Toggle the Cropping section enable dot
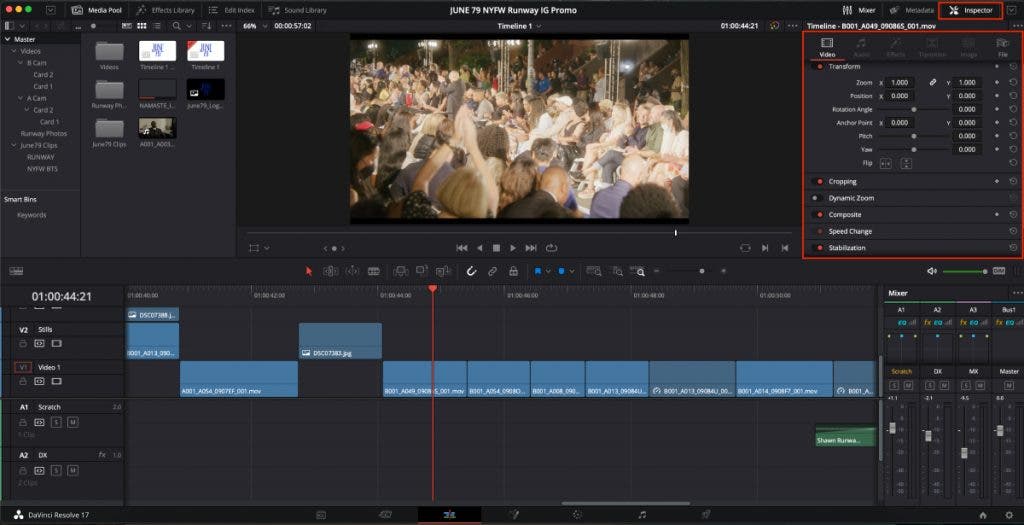1024x525 pixels. click(820, 182)
